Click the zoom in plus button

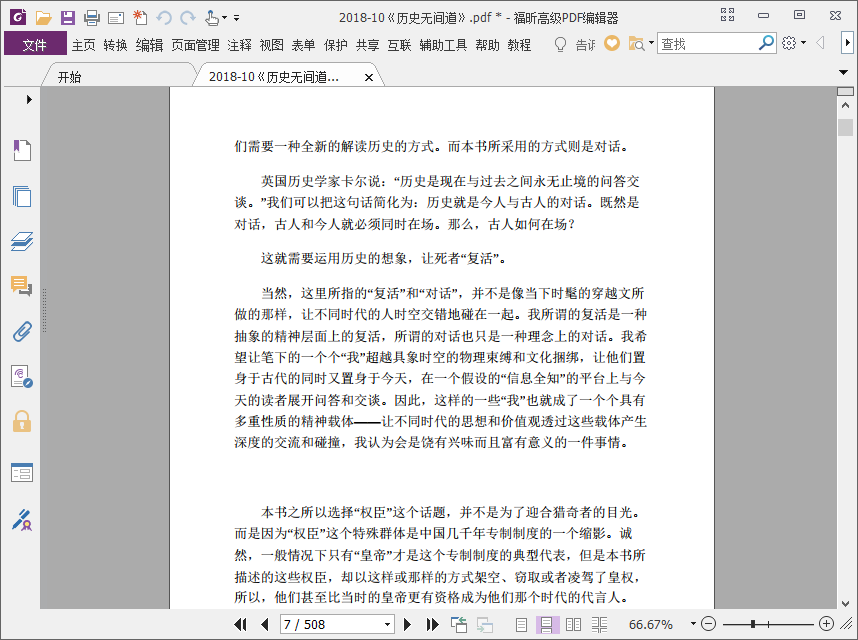tap(826, 624)
